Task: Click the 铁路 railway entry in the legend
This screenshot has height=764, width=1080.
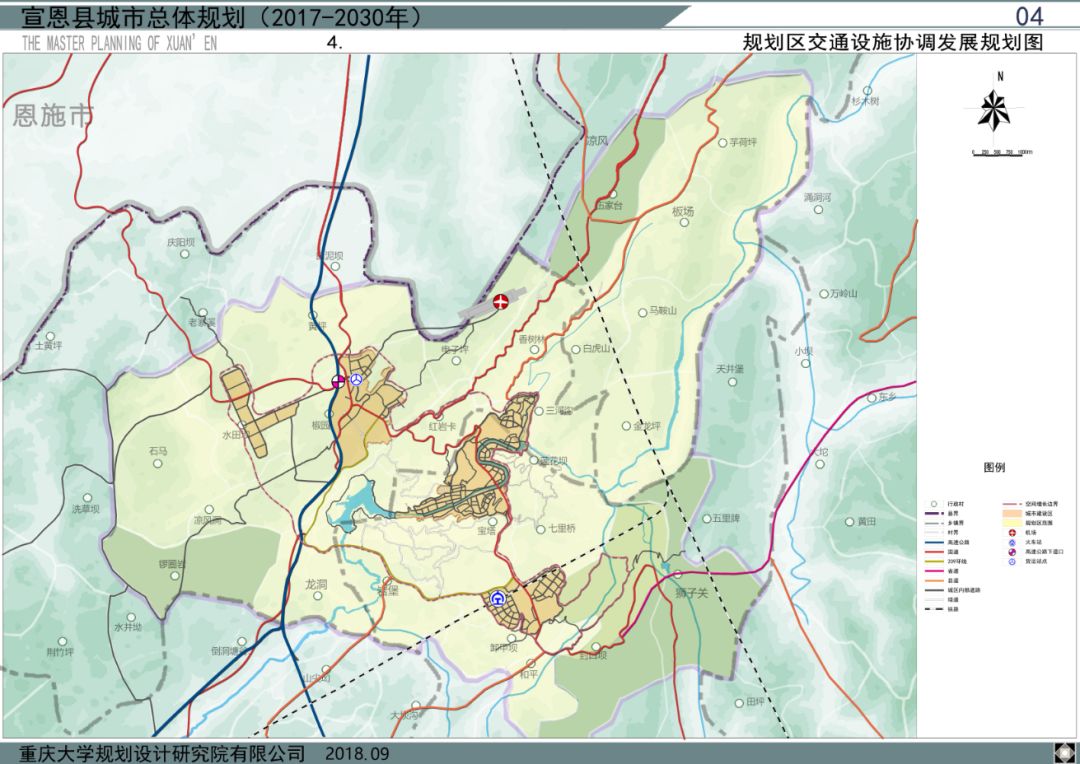Action: (x=950, y=609)
